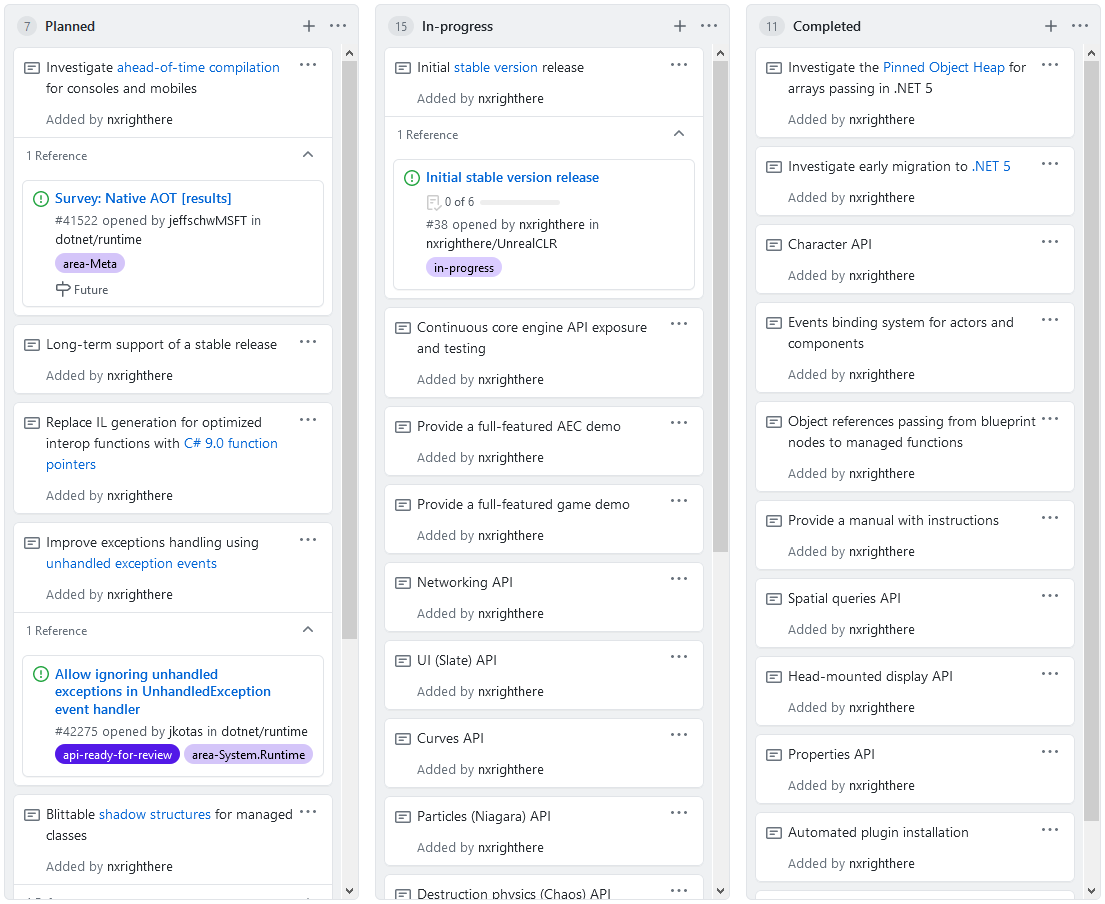Add a card to the Completed column
This screenshot has width=1105, height=904.
pos(1051,26)
